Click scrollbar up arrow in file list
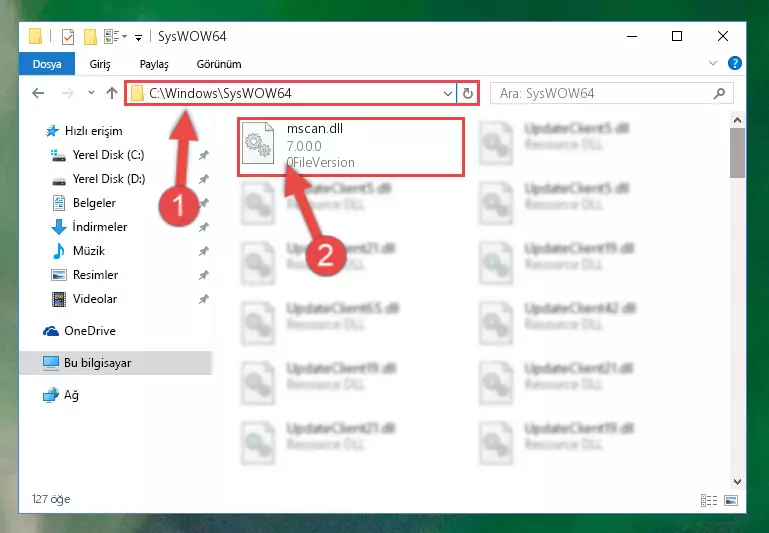 pos(737,120)
